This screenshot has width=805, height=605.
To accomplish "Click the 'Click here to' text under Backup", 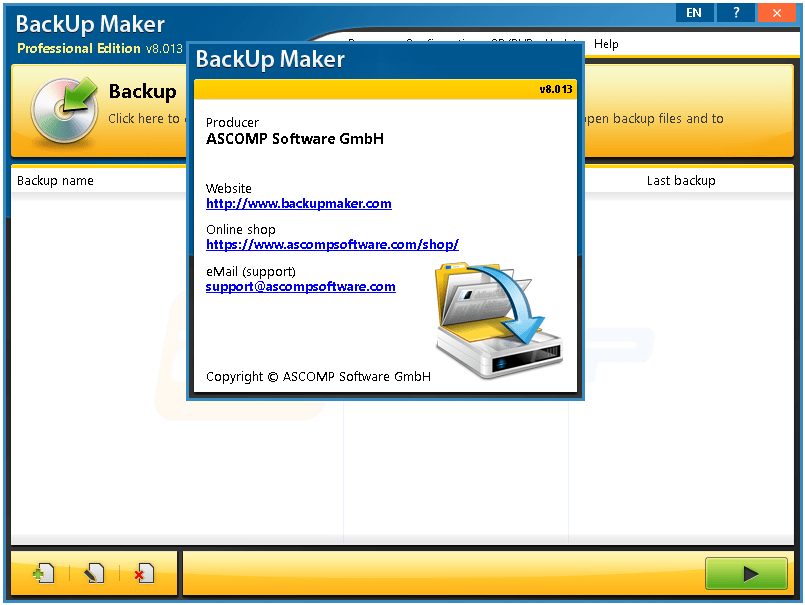I will (143, 119).
